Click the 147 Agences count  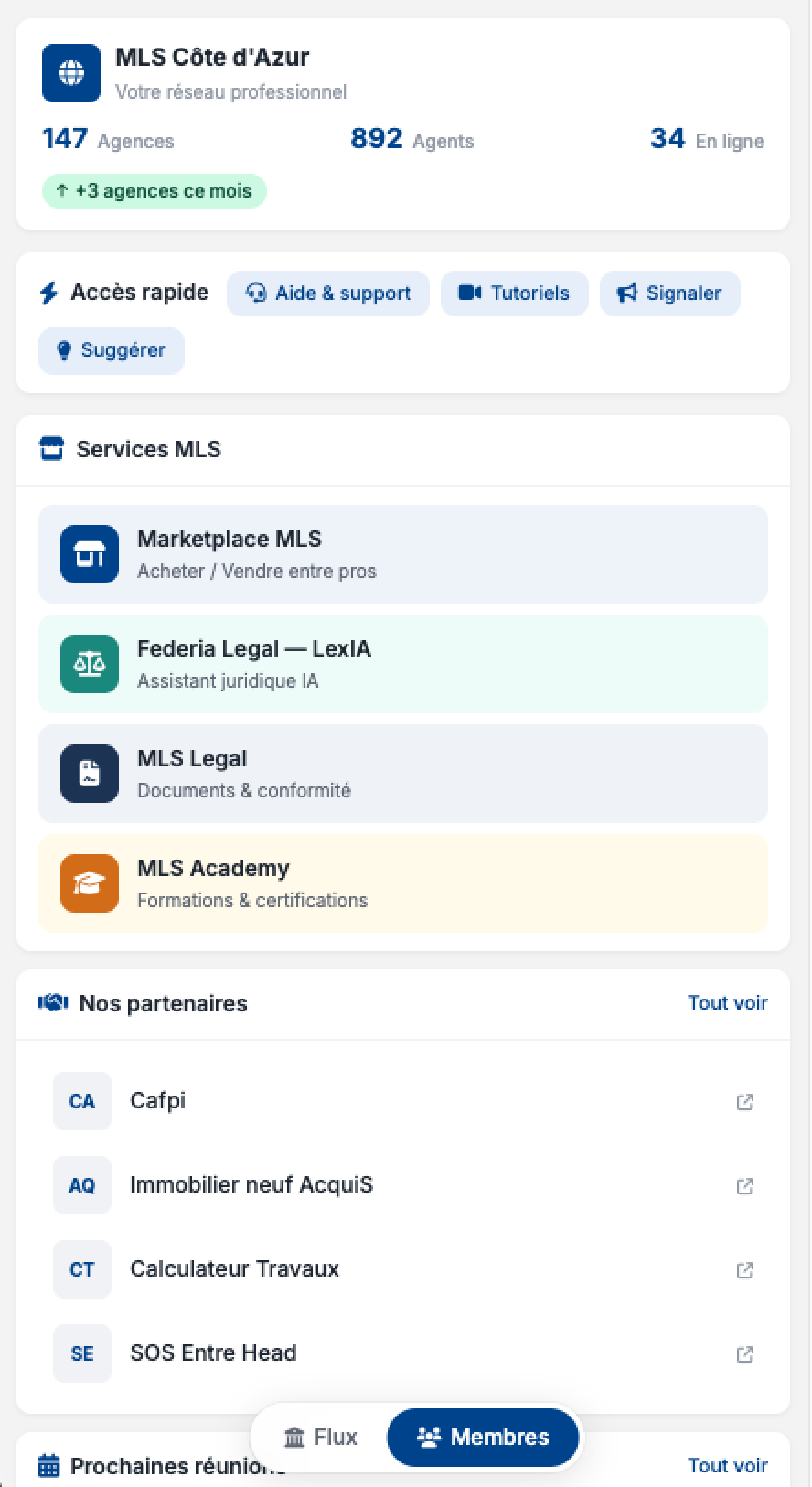pyautogui.click(x=108, y=139)
